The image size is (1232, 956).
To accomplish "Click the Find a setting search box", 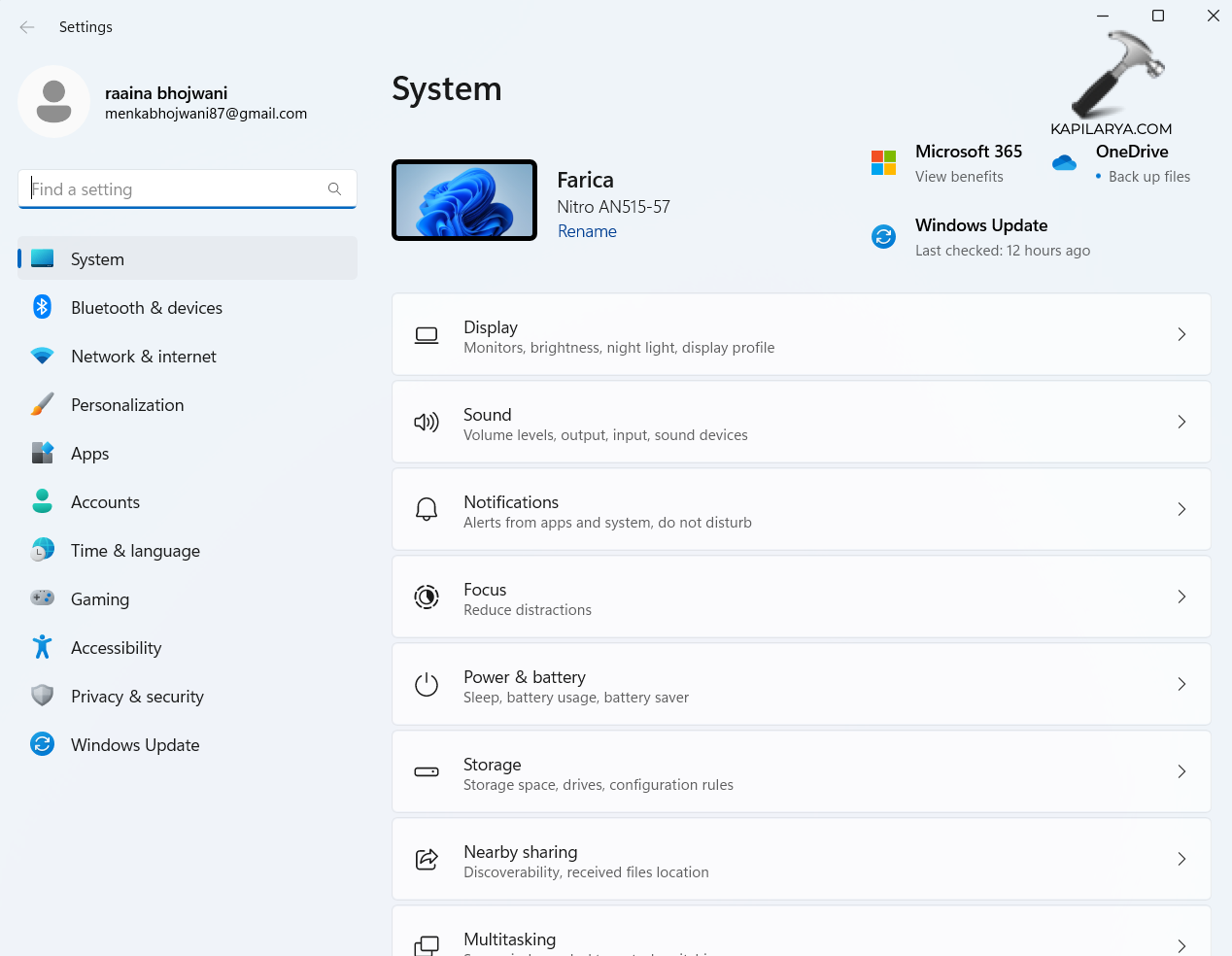I will (175, 189).
